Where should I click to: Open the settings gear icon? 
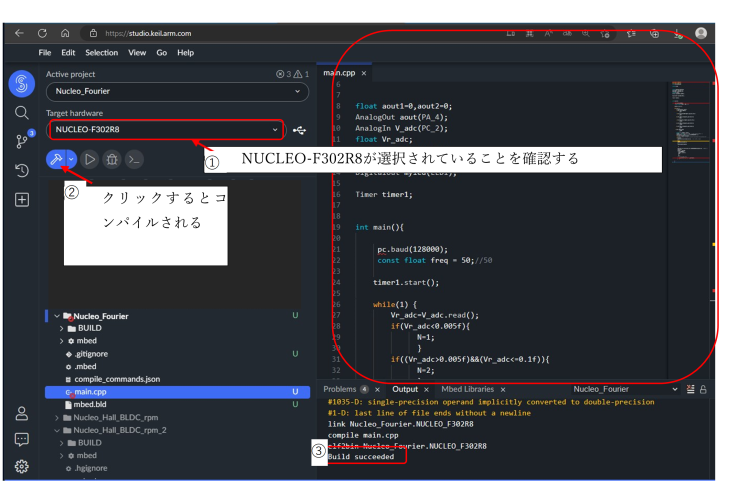coord(22,467)
